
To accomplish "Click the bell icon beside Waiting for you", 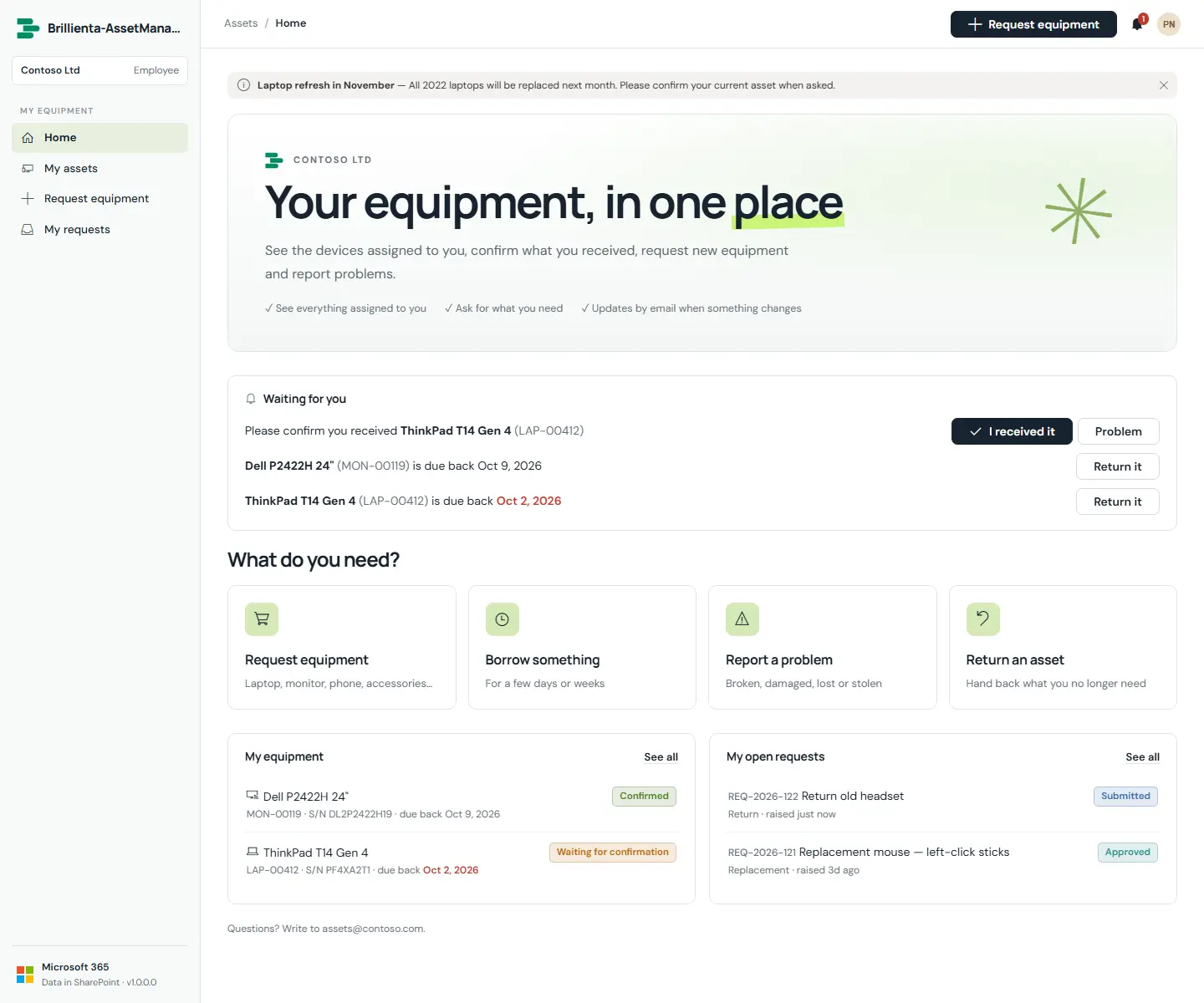I will point(251,399).
